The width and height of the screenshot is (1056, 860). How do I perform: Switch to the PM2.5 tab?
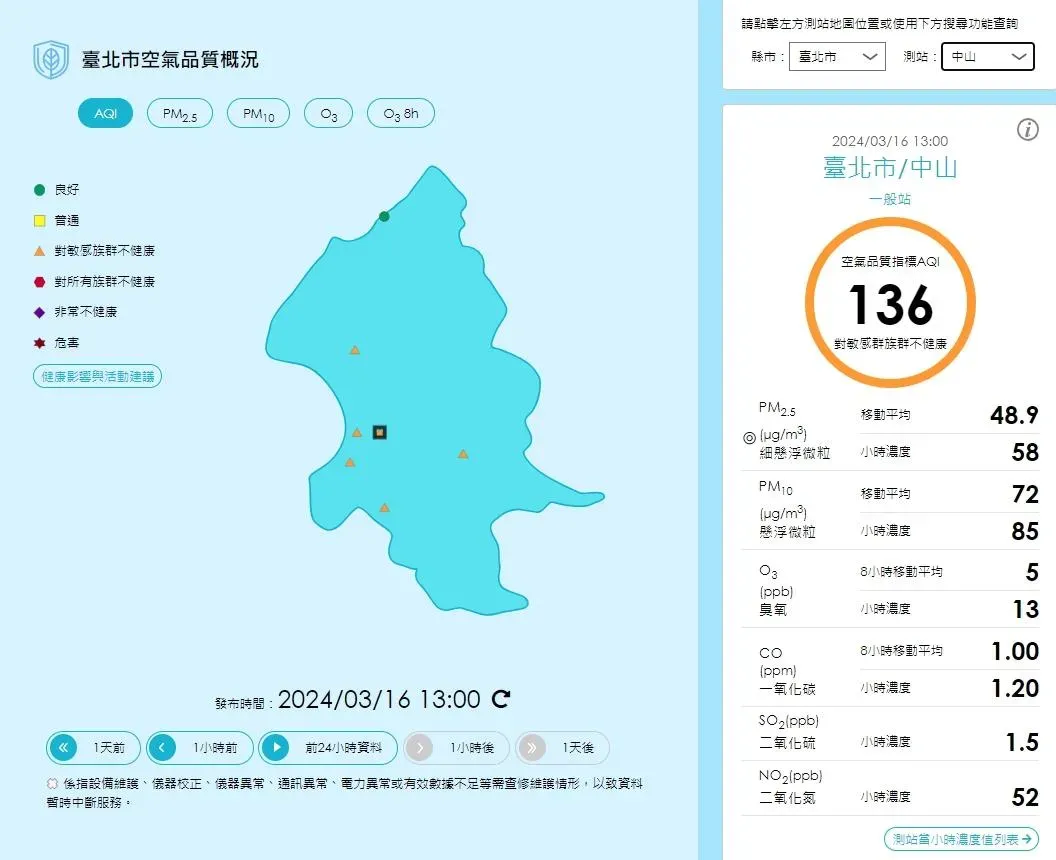click(x=180, y=113)
